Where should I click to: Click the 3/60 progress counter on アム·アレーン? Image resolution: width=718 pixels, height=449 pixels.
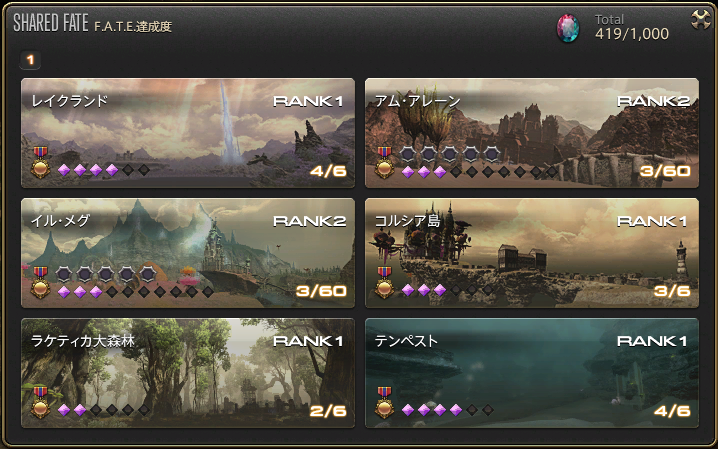[x=665, y=171]
